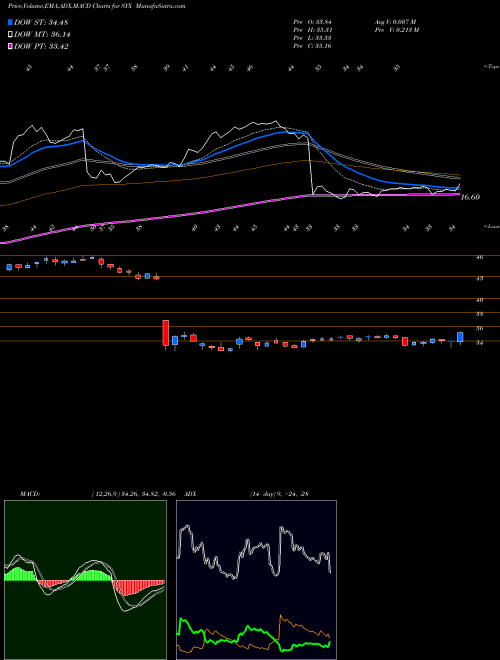Select the 'DOW MT: 36.14' legend label

(x=41, y=35)
